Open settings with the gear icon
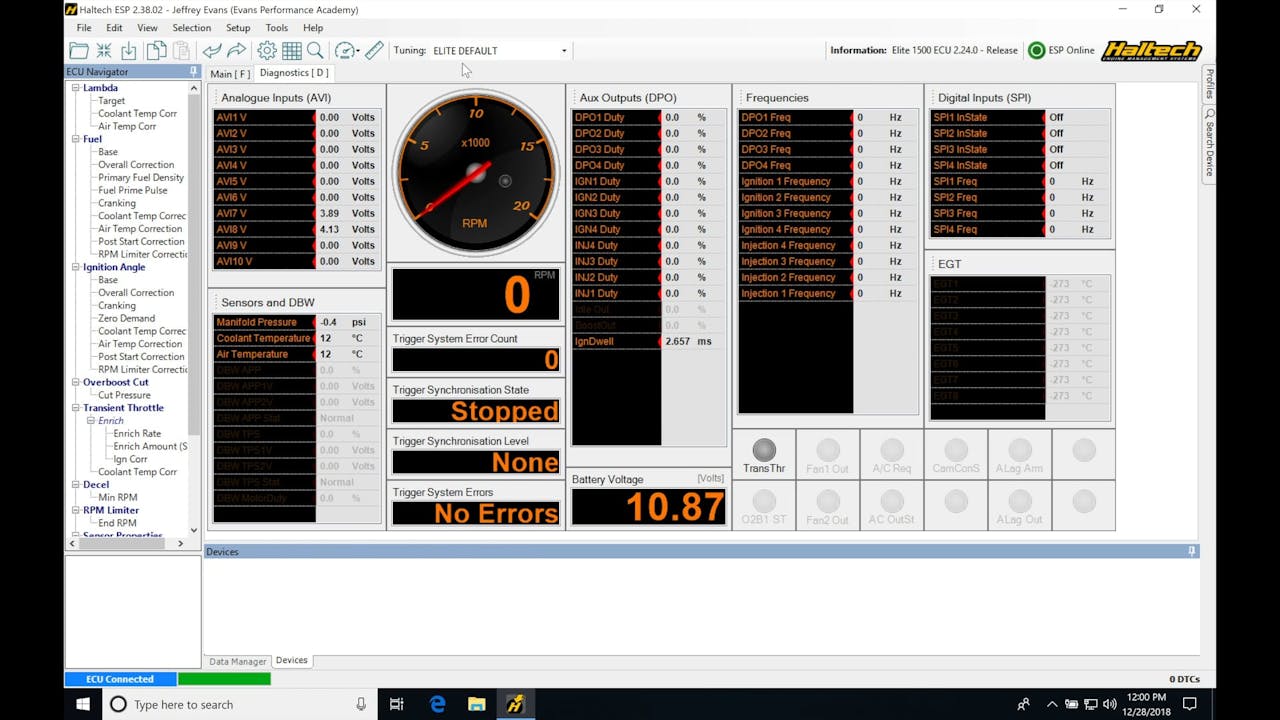Image resolution: width=1280 pixels, height=720 pixels. tap(267, 51)
